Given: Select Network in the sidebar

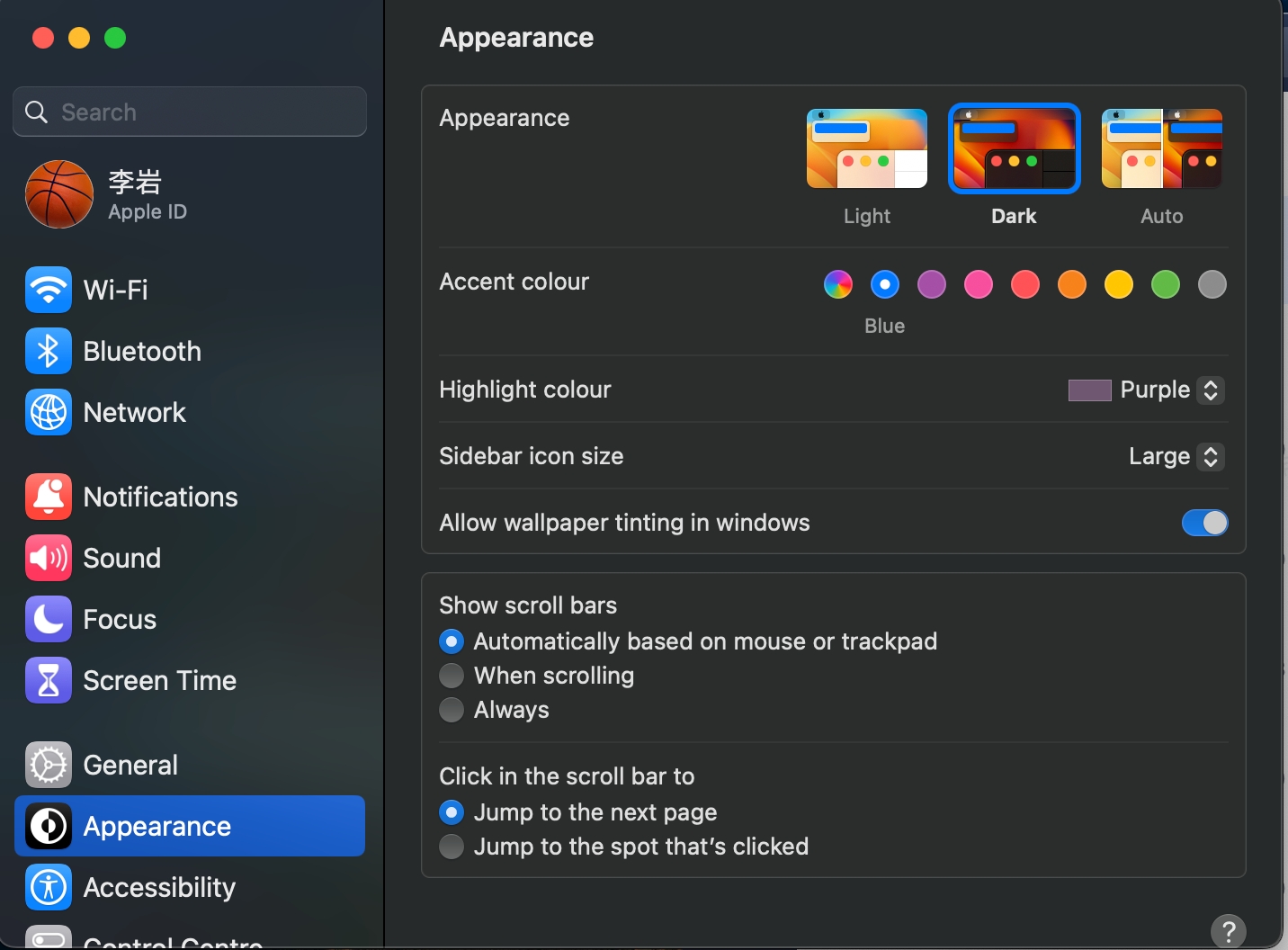Looking at the screenshot, I should (133, 412).
